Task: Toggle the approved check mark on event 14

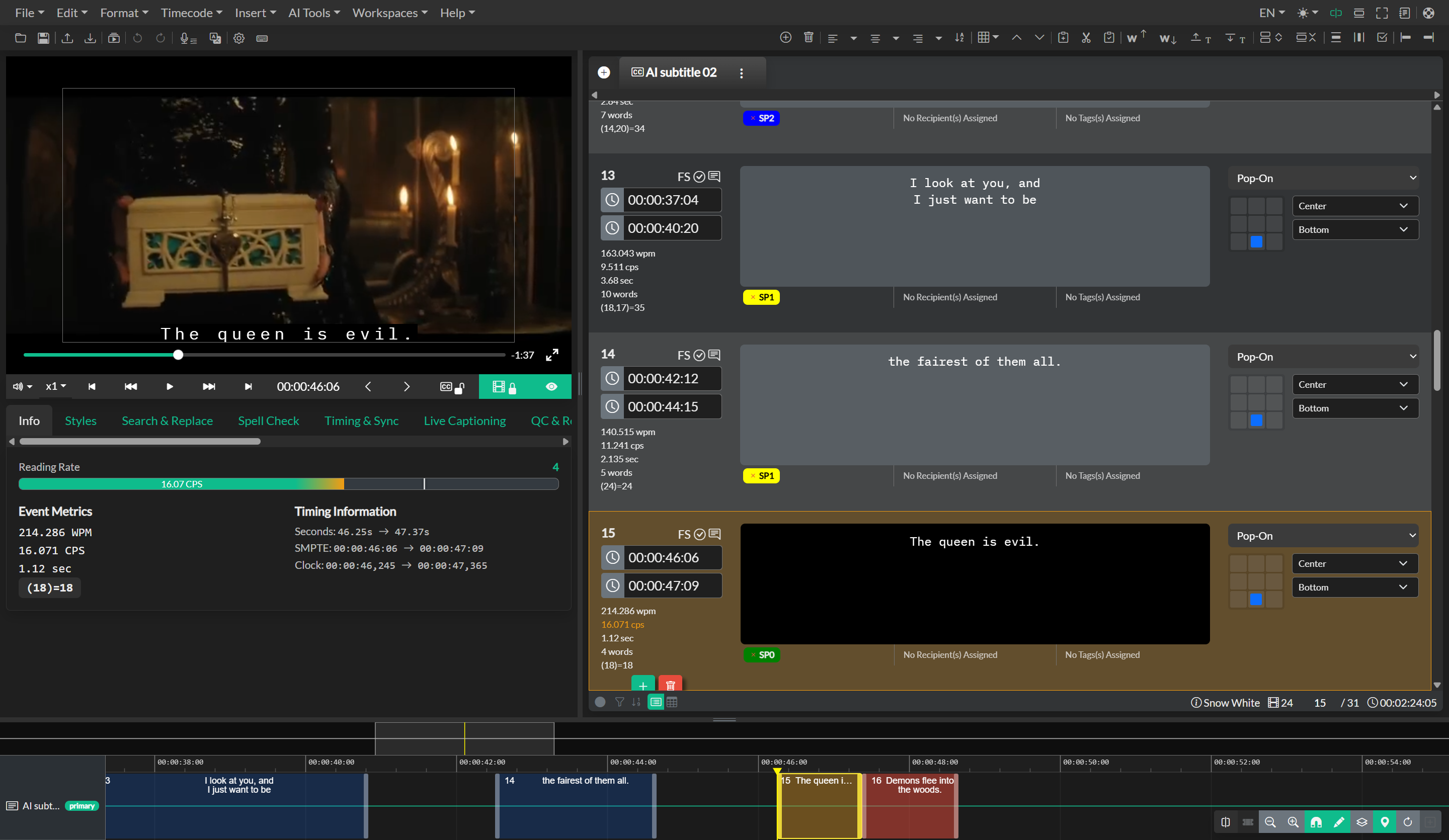Action: [699, 355]
